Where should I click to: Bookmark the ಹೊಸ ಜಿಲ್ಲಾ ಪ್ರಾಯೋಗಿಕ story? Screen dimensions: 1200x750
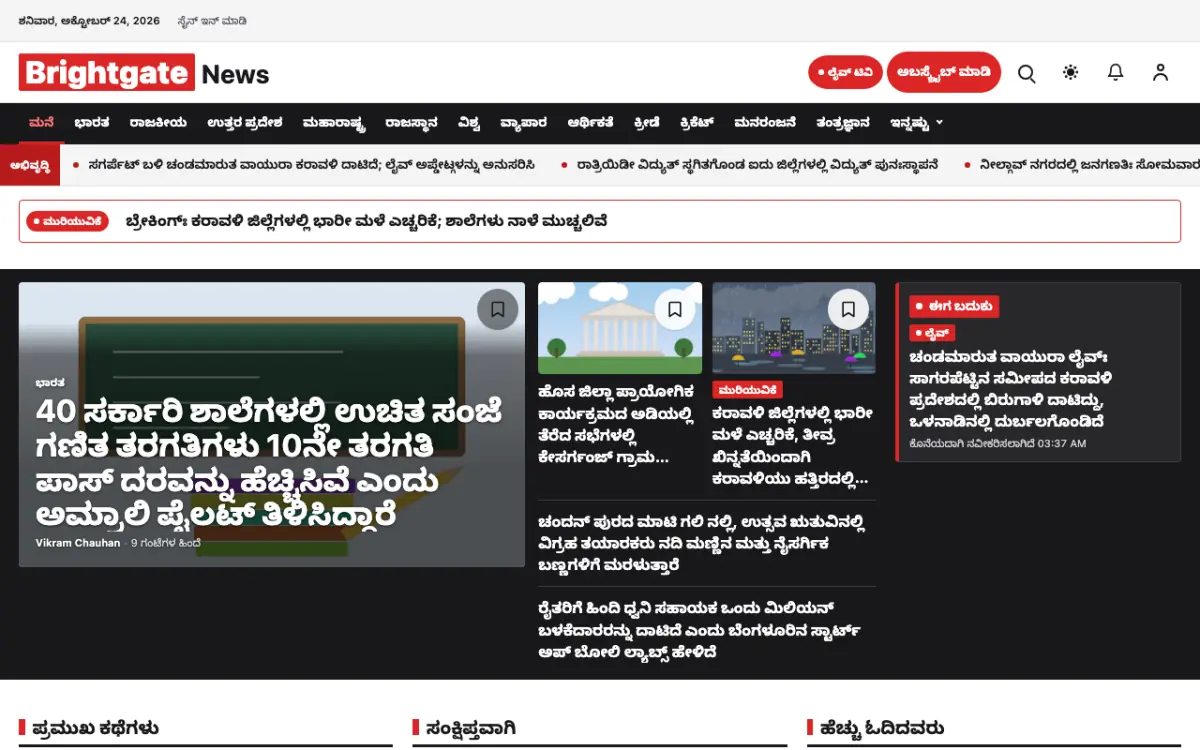coord(675,309)
